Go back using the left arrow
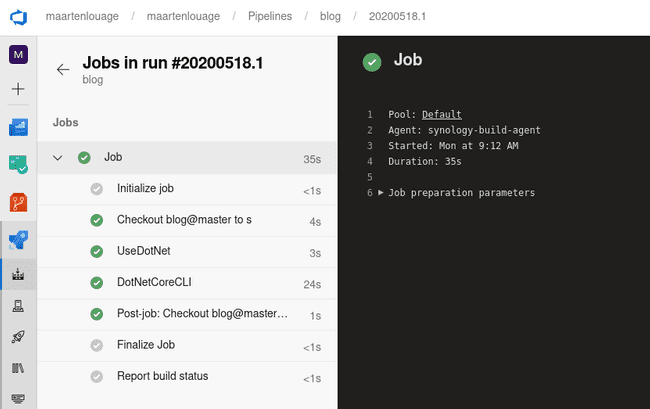650x409 pixels. coord(63,69)
